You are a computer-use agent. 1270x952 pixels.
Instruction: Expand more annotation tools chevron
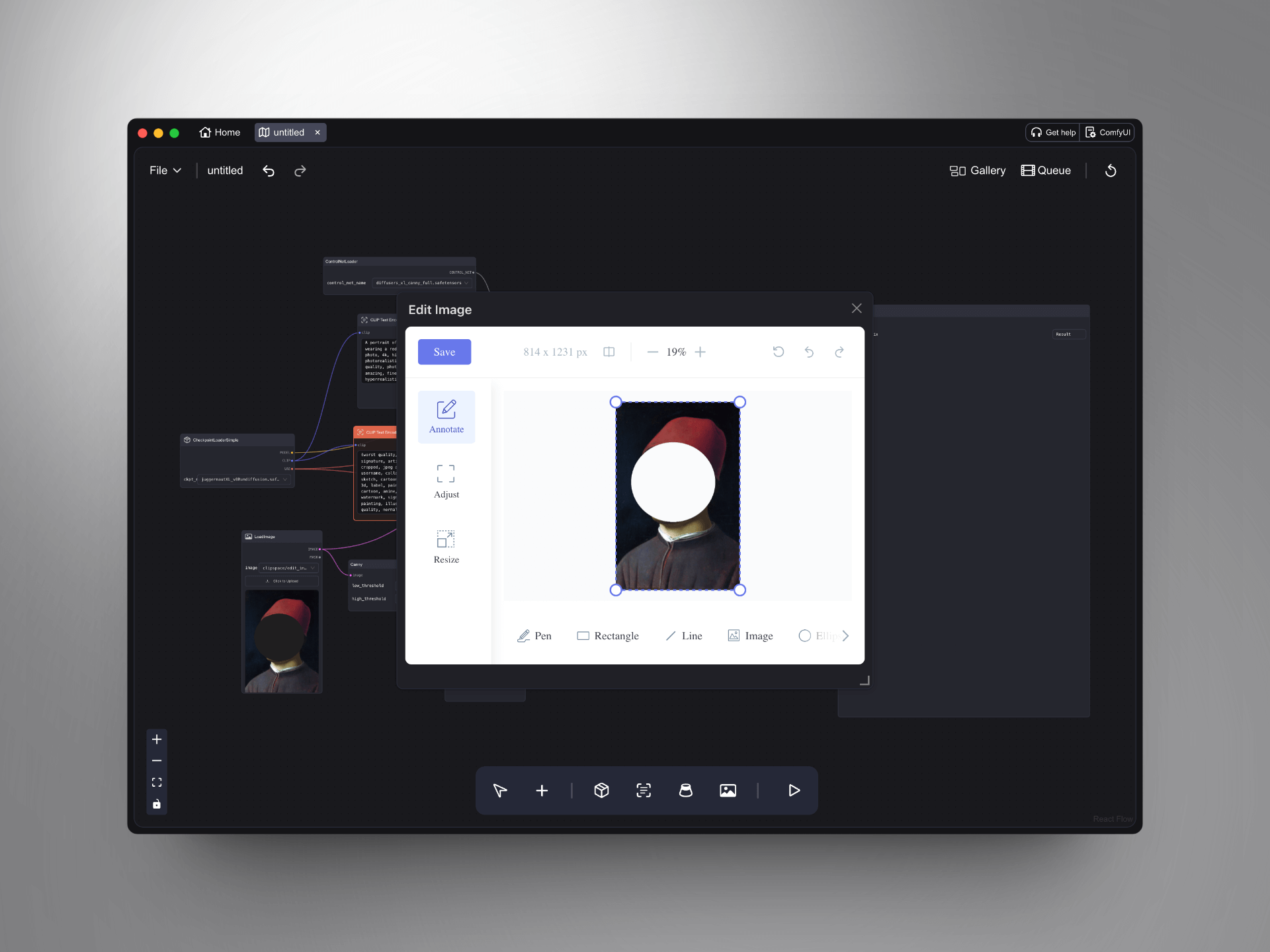(x=845, y=636)
